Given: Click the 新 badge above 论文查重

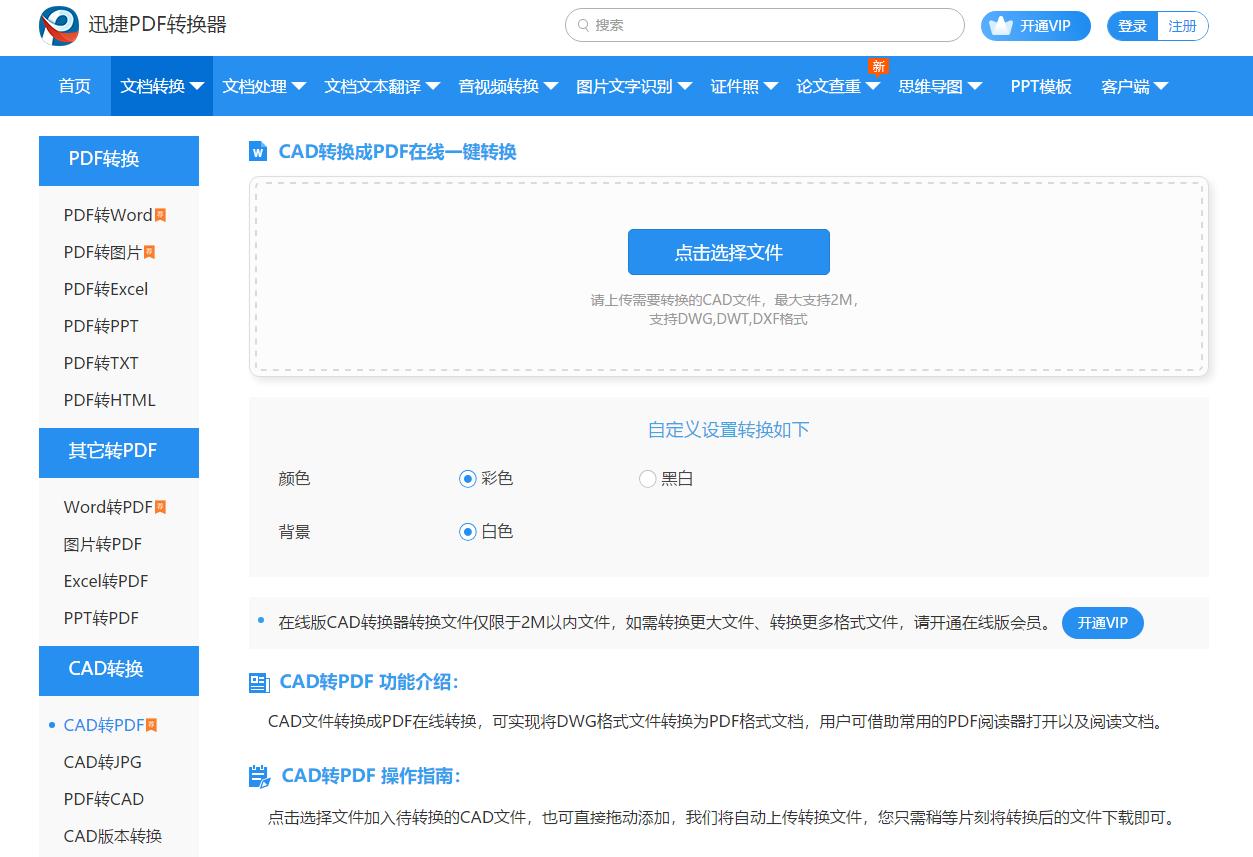Looking at the screenshot, I should pyautogui.click(x=878, y=66).
